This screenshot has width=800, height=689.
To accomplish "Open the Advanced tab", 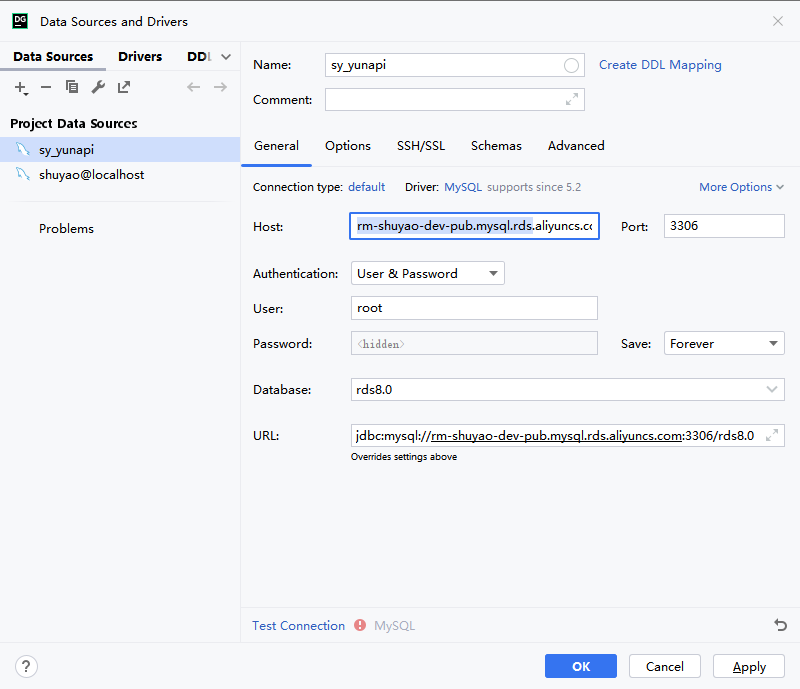I will pyautogui.click(x=576, y=146).
